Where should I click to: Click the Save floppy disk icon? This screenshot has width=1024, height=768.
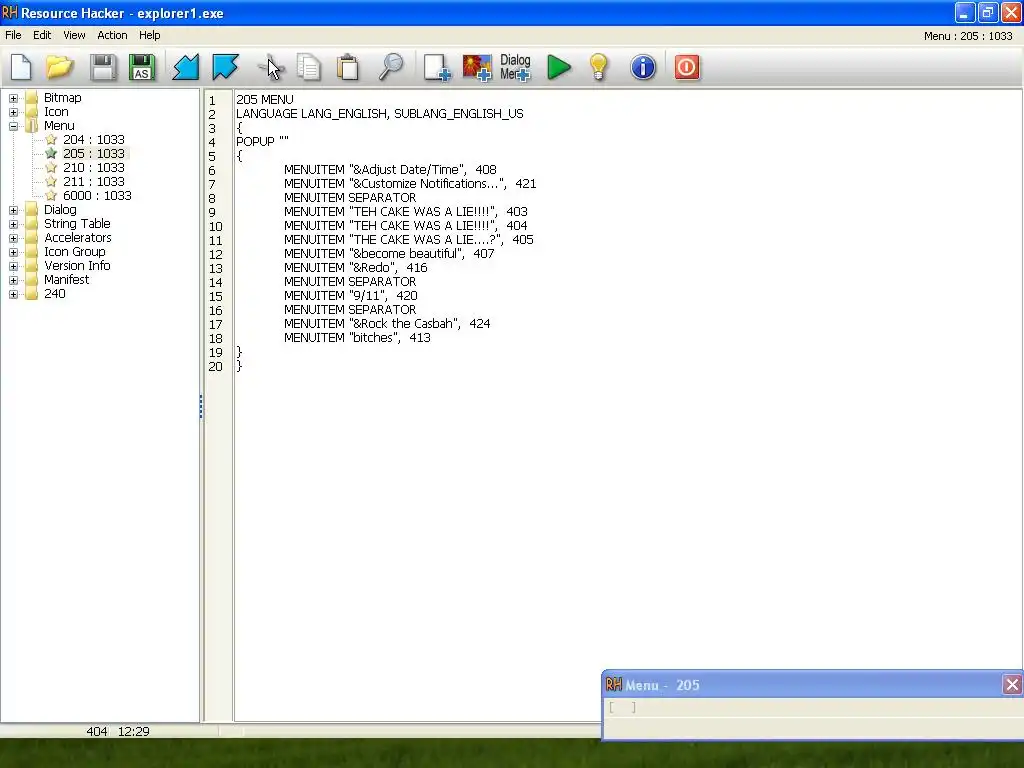coord(103,67)
